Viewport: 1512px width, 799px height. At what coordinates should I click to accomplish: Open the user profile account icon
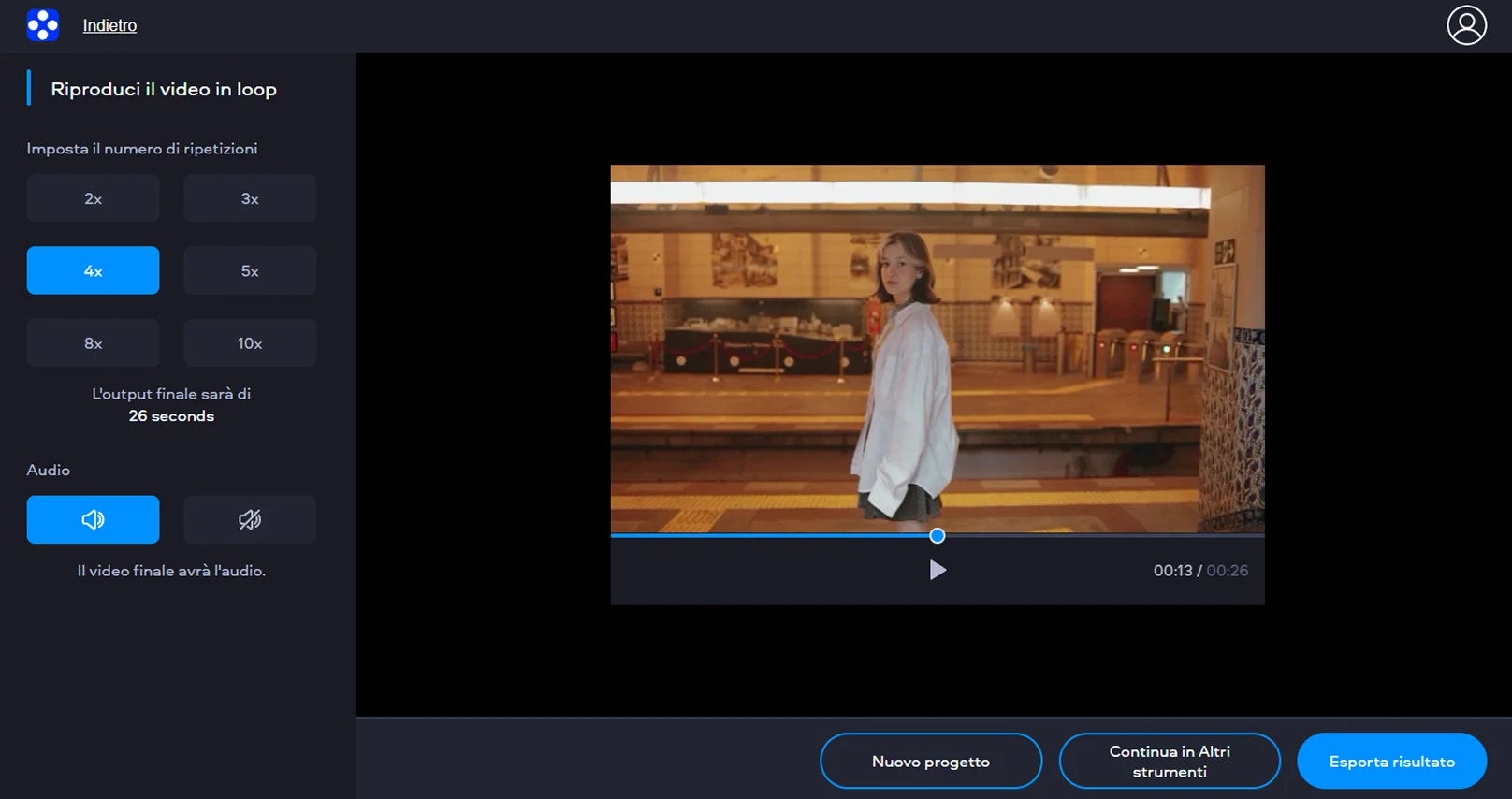(1466, 25)
